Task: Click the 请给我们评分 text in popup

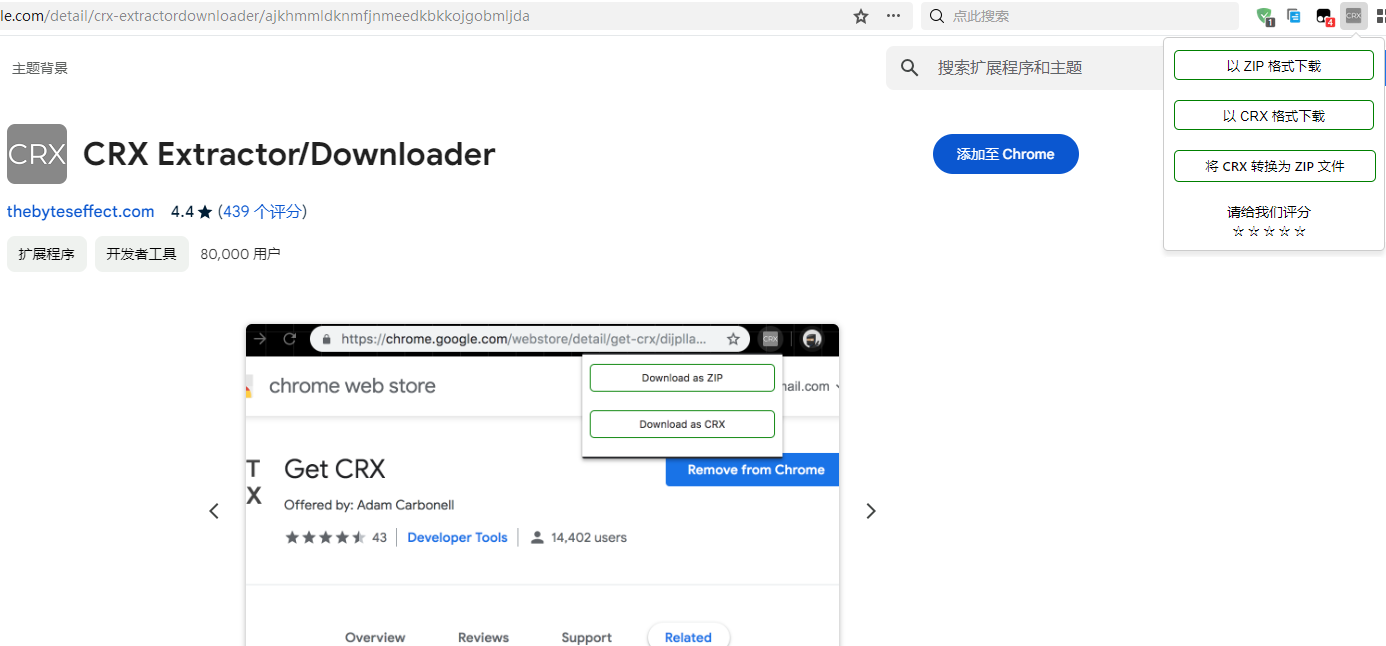Action: [1269, 212]
